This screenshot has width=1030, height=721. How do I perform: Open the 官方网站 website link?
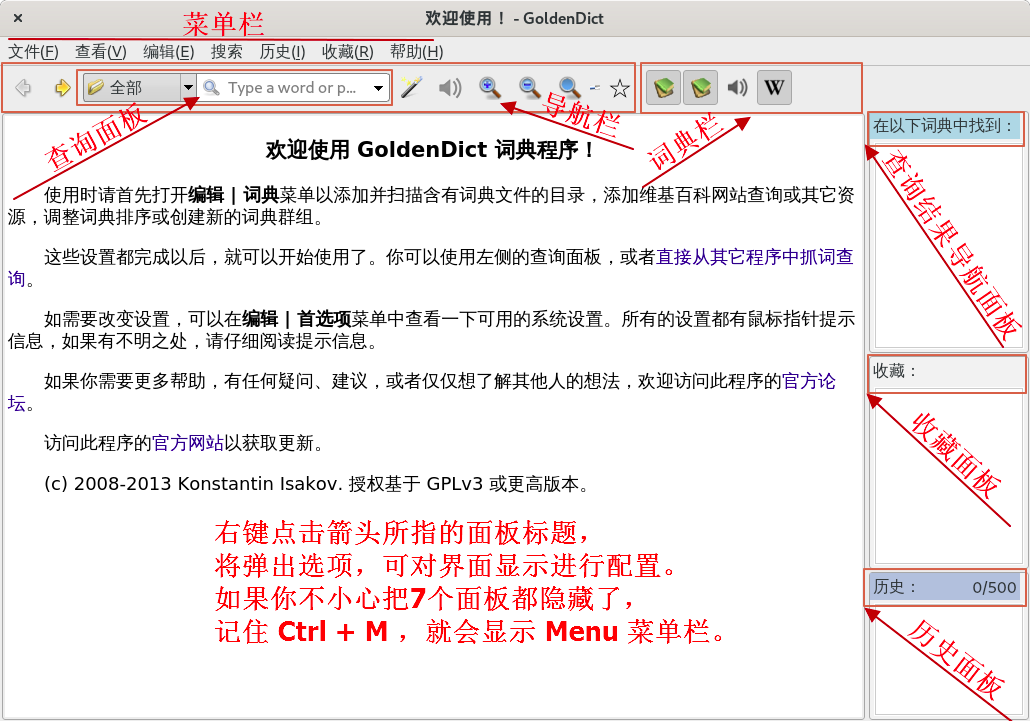point(188,443)
